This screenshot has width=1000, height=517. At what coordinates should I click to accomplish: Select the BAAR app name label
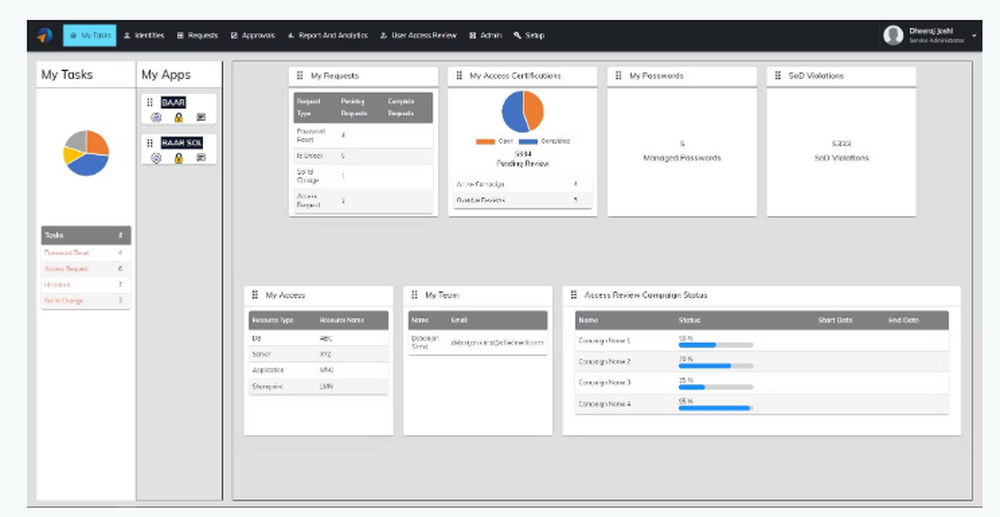(x=173, y=102)
